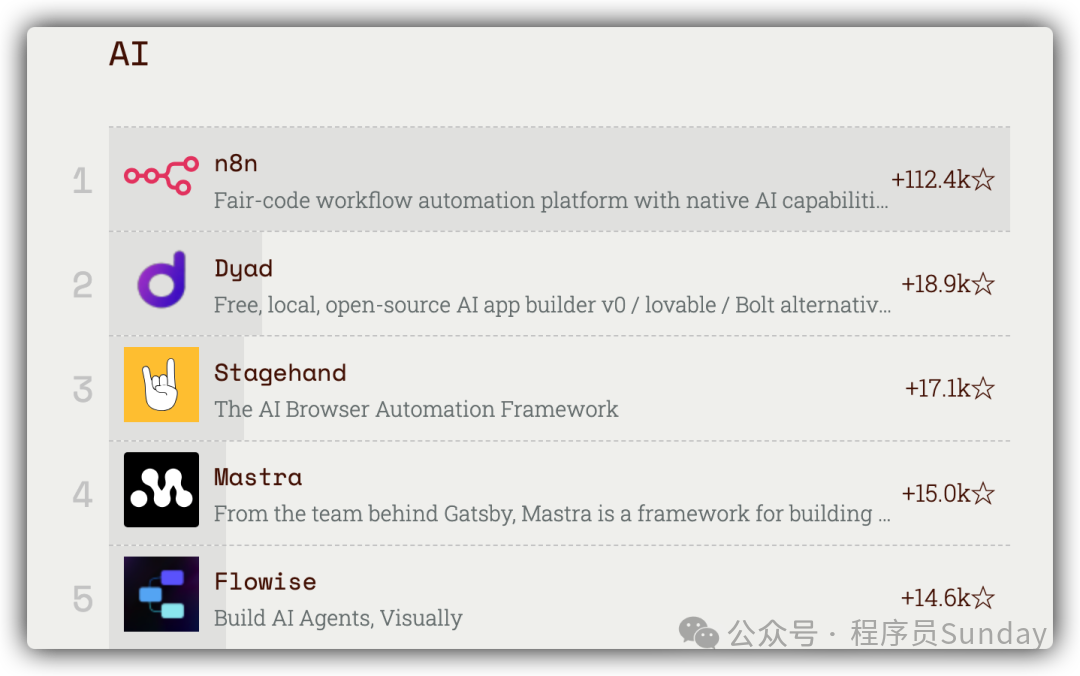
Task: Click the Flowise logo icon
Action: 161,594
